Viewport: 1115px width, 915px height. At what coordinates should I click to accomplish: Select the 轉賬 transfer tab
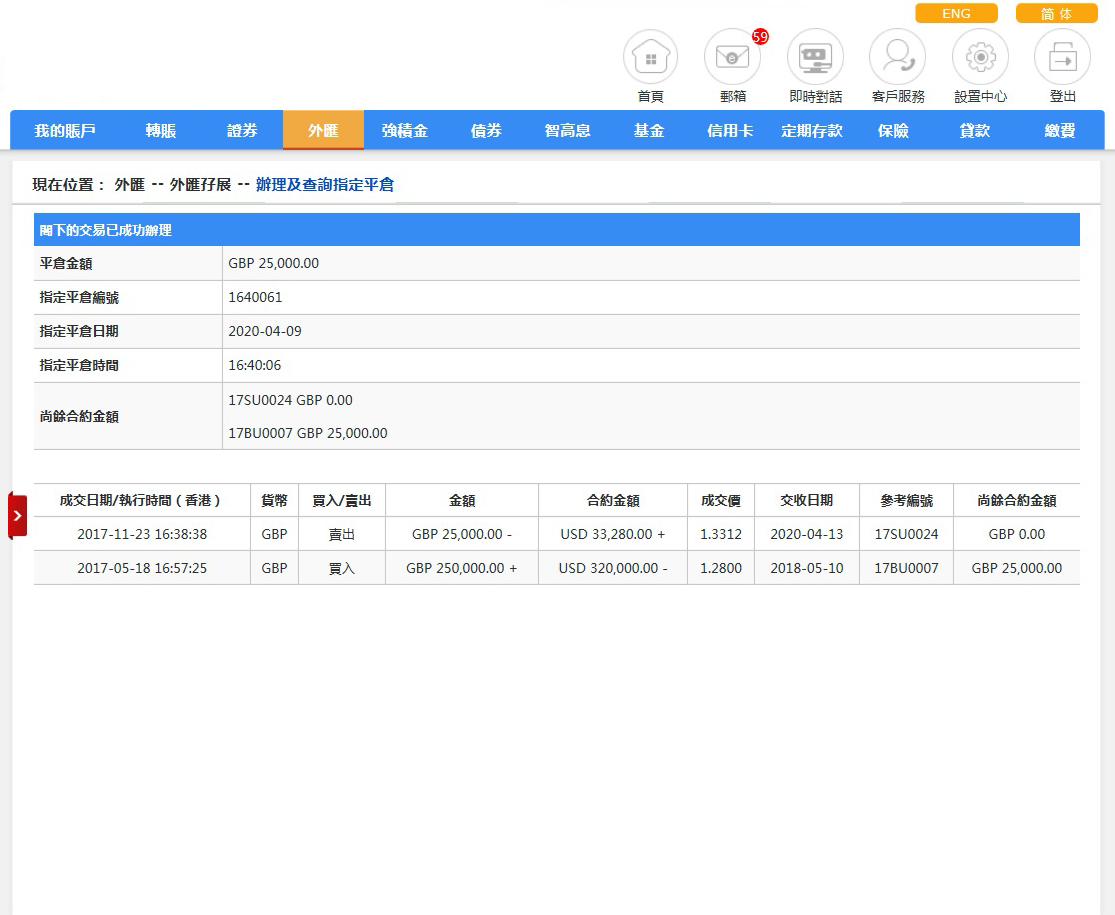[x=161, y=131]
